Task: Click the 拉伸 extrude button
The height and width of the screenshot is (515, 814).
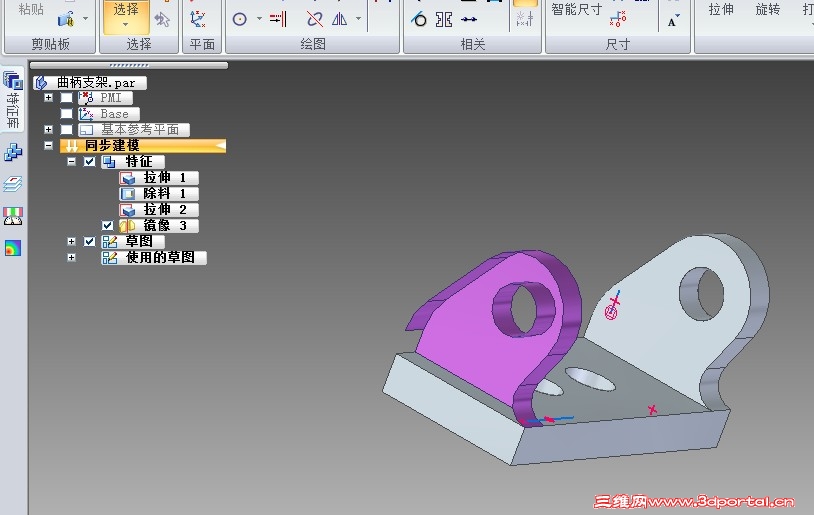Action: (x=721, y=9)
